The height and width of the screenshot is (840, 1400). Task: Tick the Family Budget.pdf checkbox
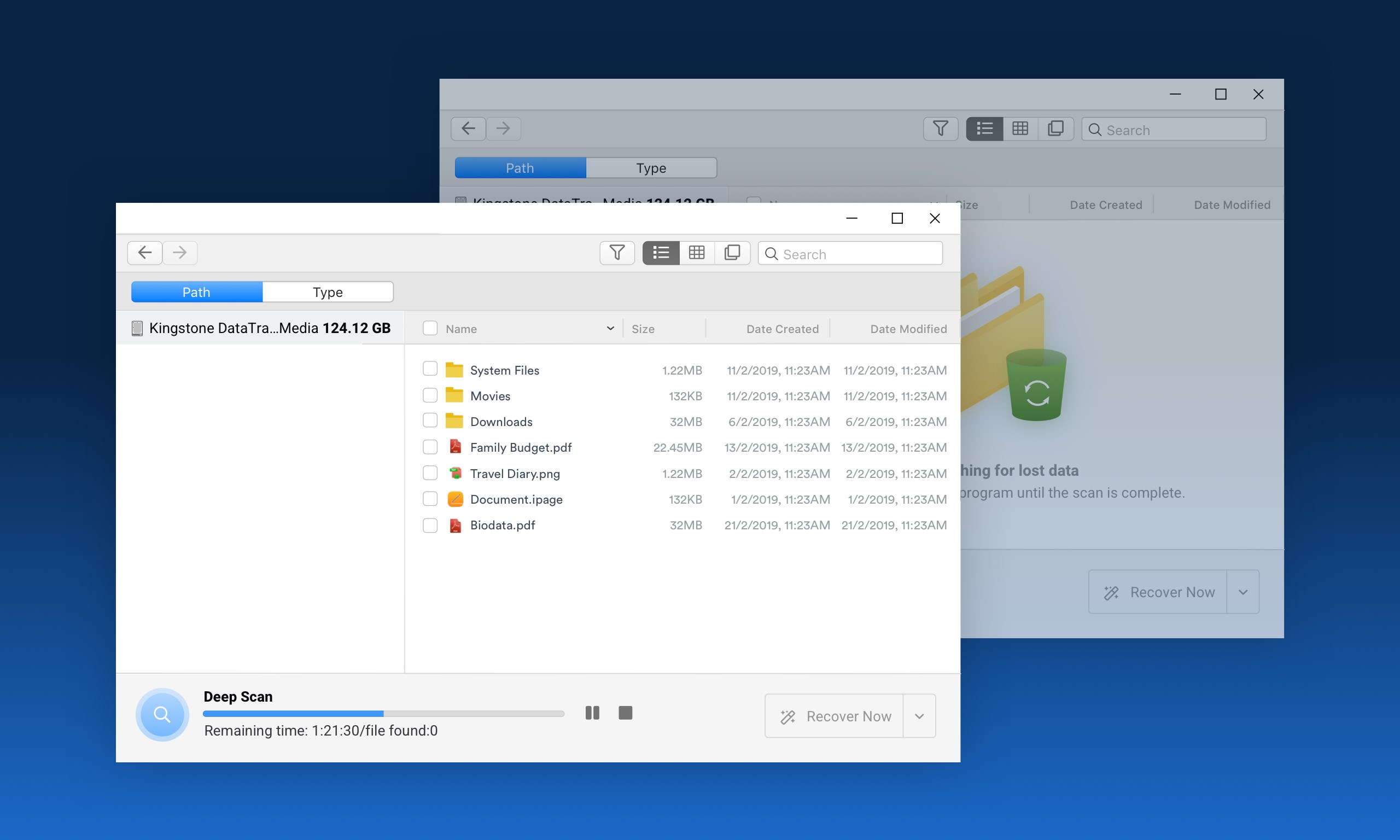coord(430,447)
